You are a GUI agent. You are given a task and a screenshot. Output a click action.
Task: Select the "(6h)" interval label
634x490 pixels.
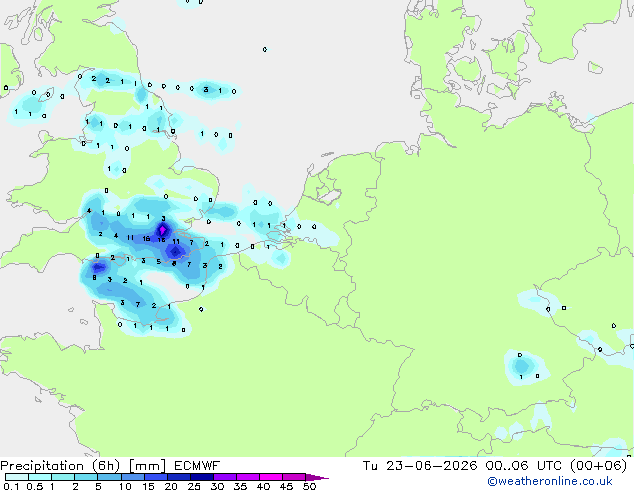click(106, 466)
